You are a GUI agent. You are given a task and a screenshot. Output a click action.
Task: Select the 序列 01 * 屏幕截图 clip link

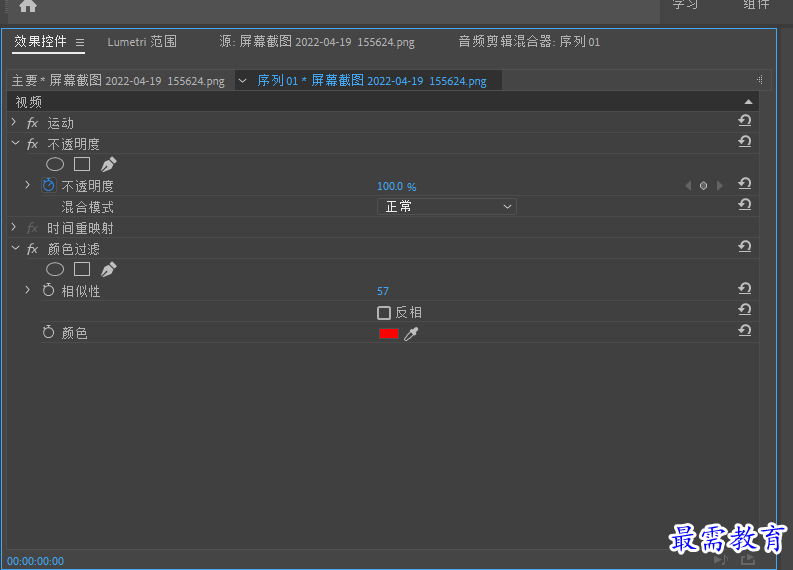372,81
